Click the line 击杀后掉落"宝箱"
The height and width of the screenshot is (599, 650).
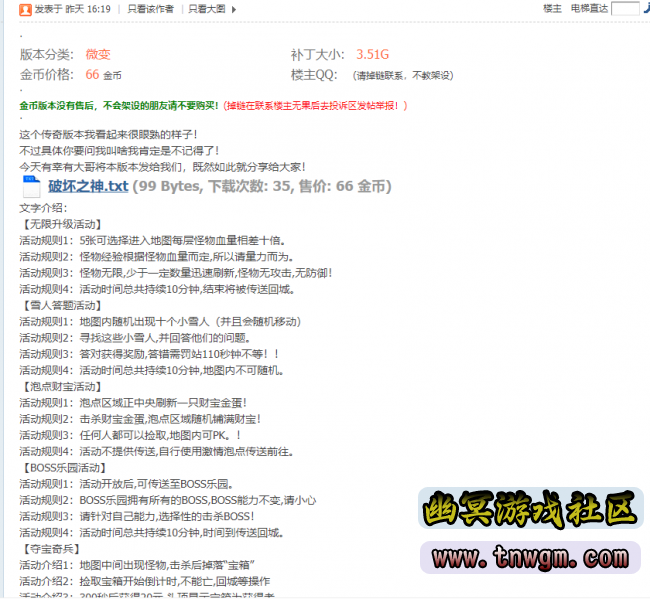click(137, 565)
